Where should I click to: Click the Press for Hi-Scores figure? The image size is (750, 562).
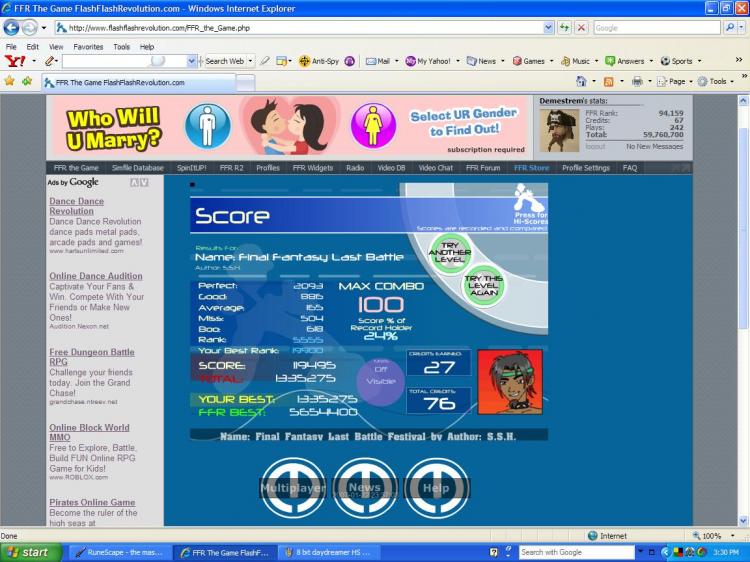point(529,203)
